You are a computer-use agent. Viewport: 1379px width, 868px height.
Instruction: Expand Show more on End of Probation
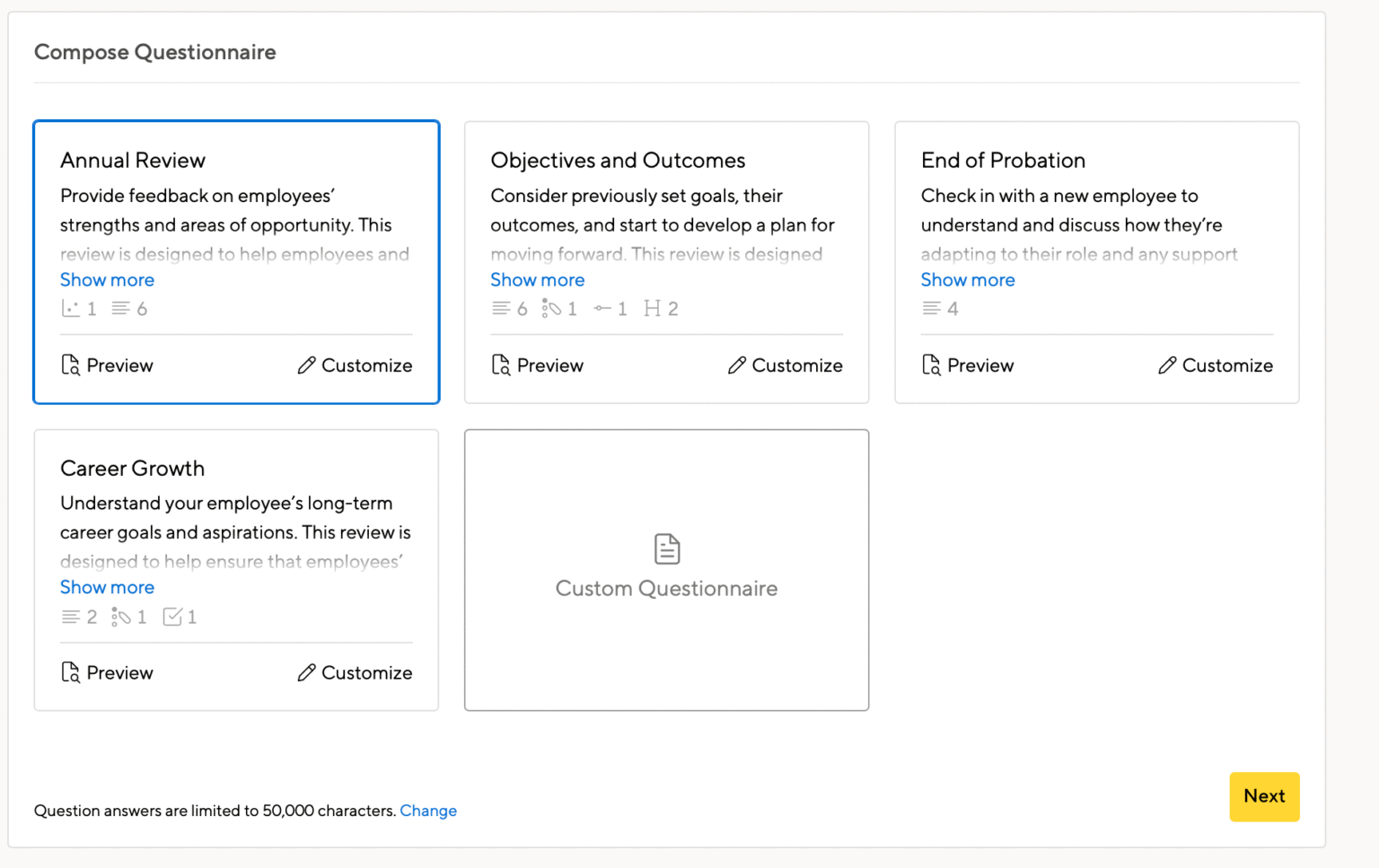968,280
